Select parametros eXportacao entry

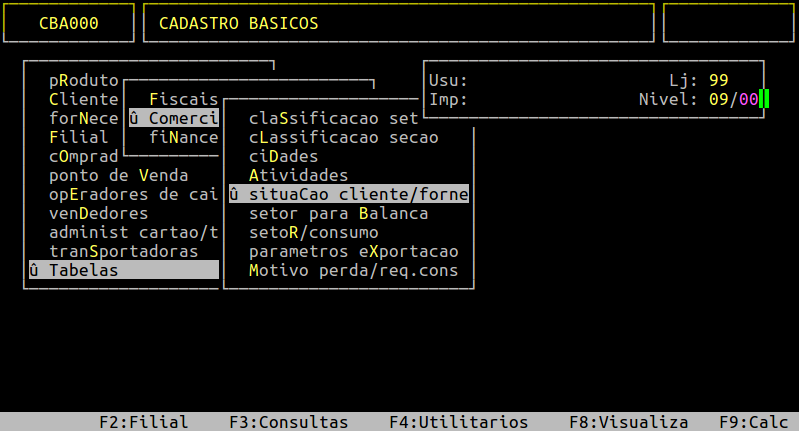click(354, 252)
